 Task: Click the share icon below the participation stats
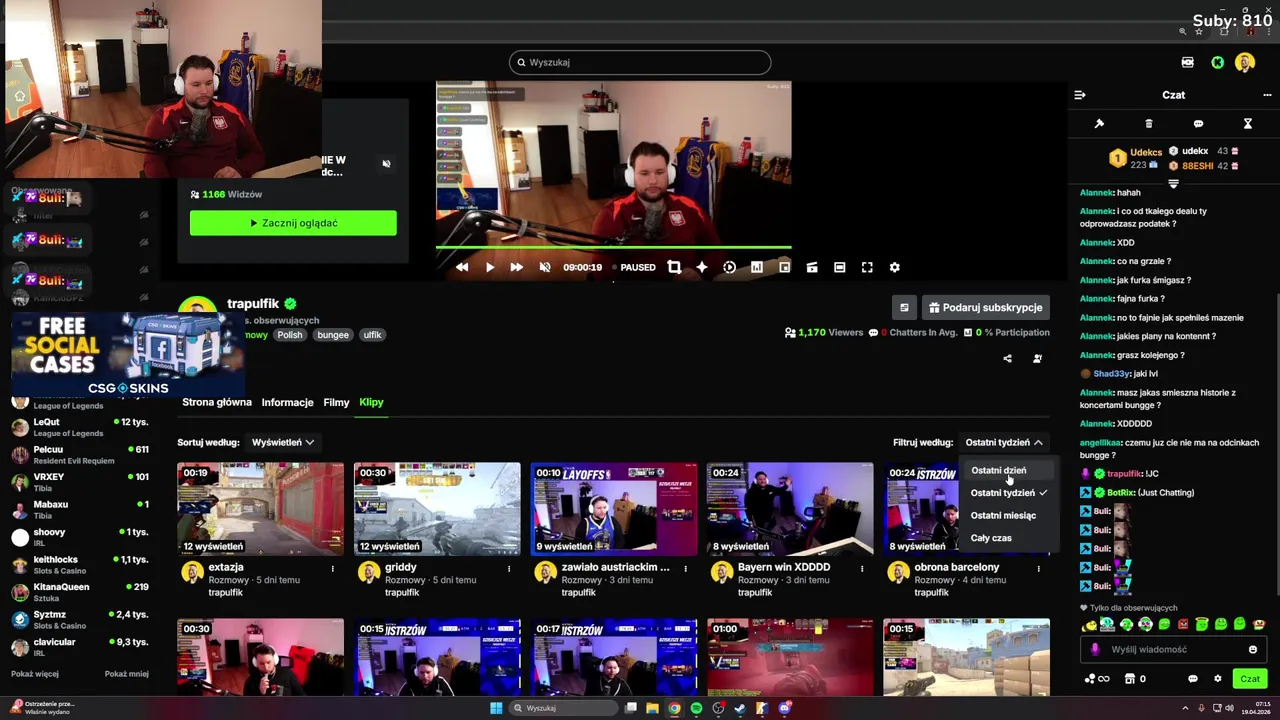[1007, 358]
